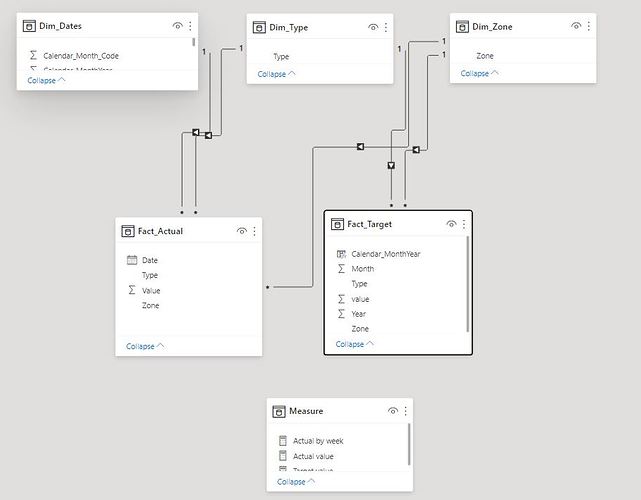Select the Fact_Target table header title
Viewport: 641px width, 500px height.
370,224
